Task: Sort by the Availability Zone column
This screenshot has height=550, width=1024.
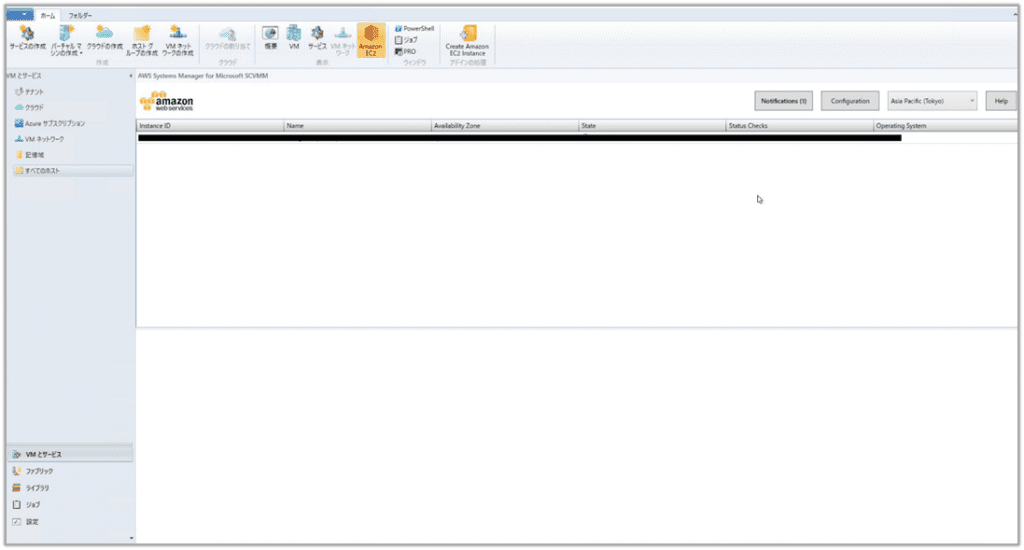Action: coord(505,125)
